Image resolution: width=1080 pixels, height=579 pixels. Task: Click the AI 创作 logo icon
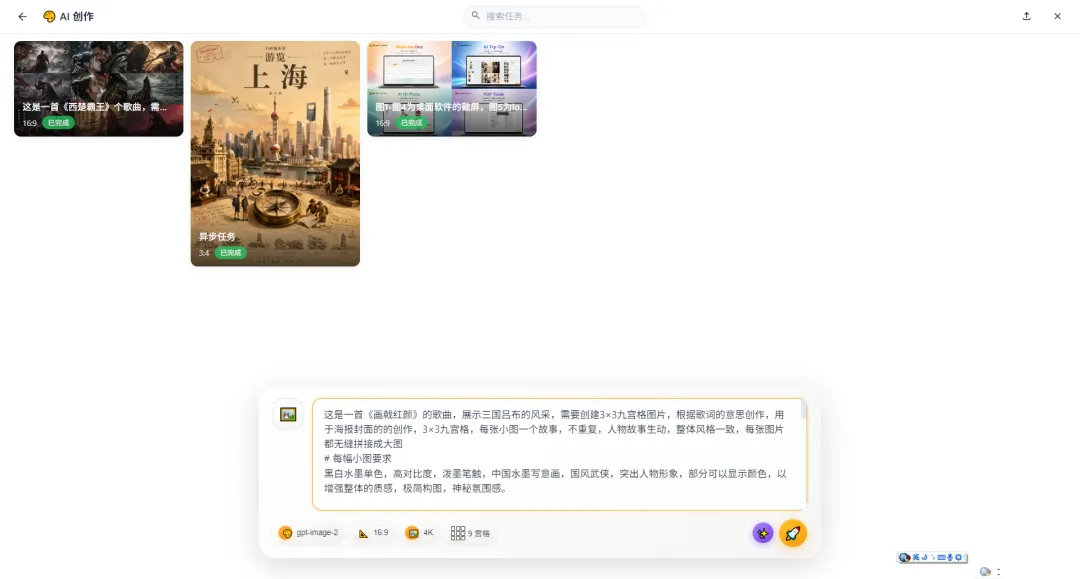point(49,17)
